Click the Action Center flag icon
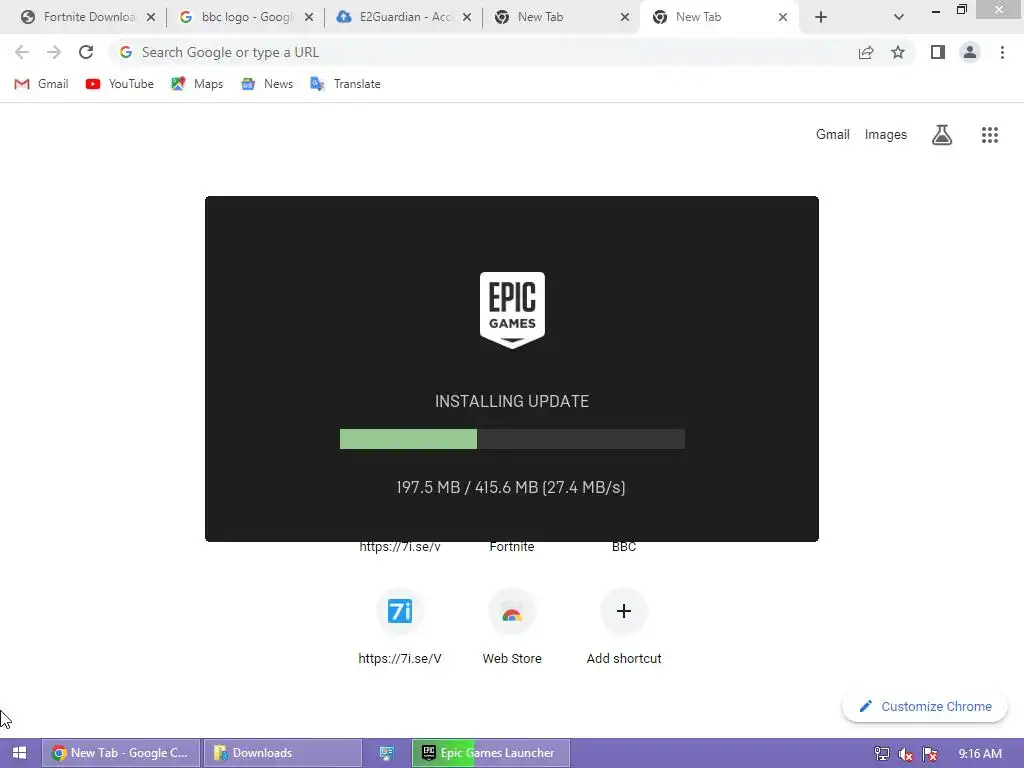 click(x=930, y=754)
